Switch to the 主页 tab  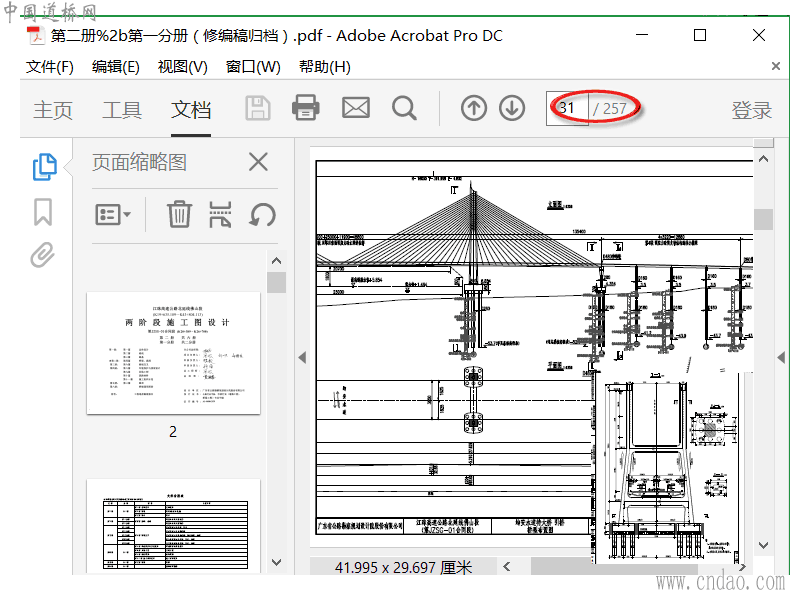53,110
